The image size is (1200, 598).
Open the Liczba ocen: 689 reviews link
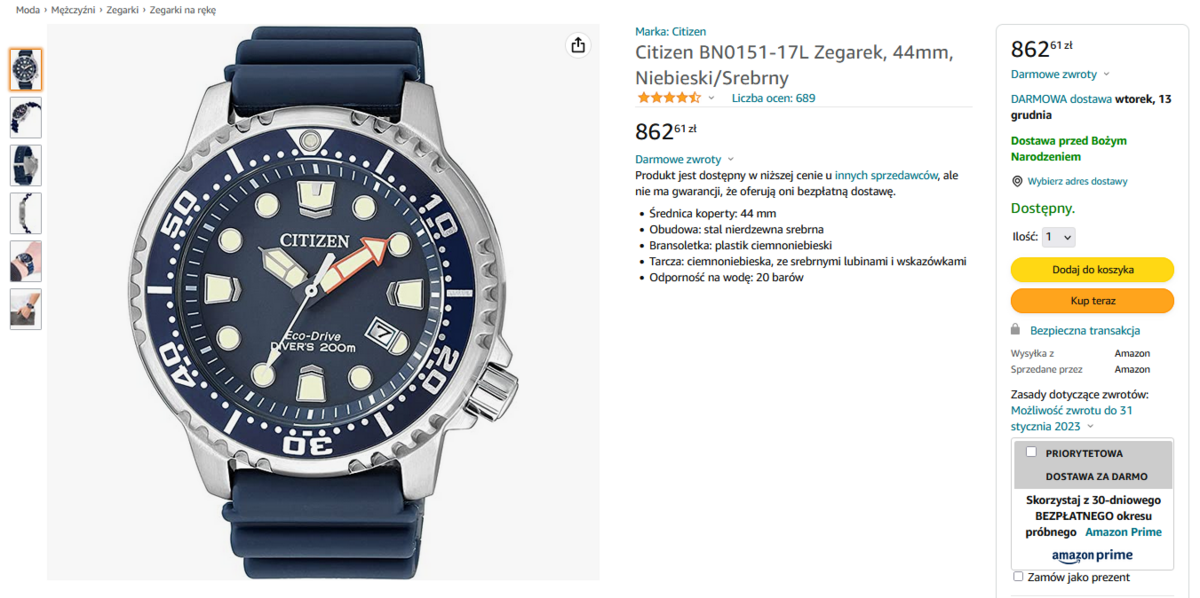pyautogui.click(x=773, y=98)
